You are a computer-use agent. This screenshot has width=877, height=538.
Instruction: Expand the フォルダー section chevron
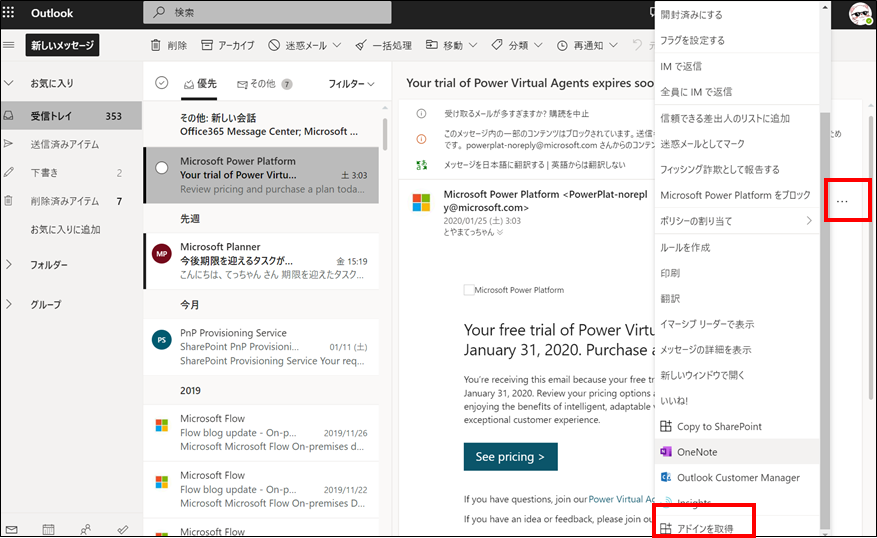coord(9,265)
